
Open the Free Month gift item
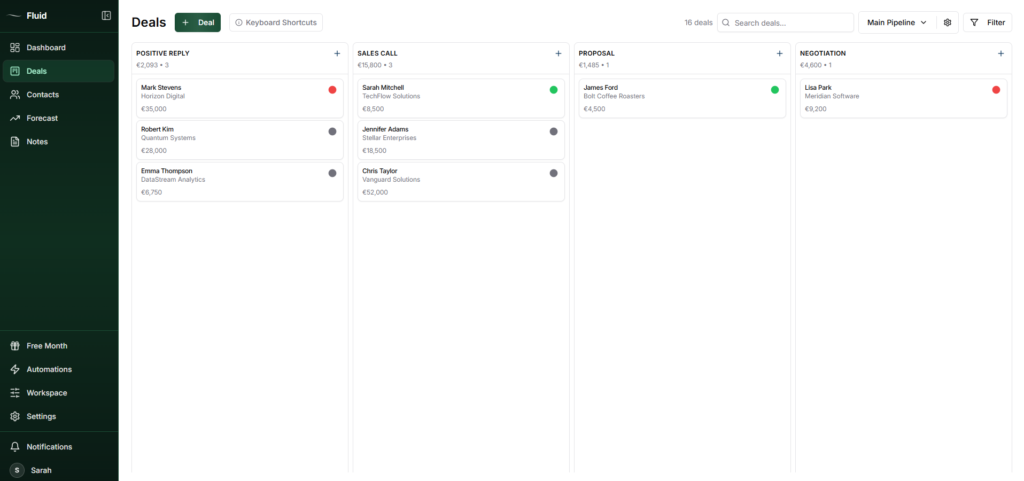[46, 346]
